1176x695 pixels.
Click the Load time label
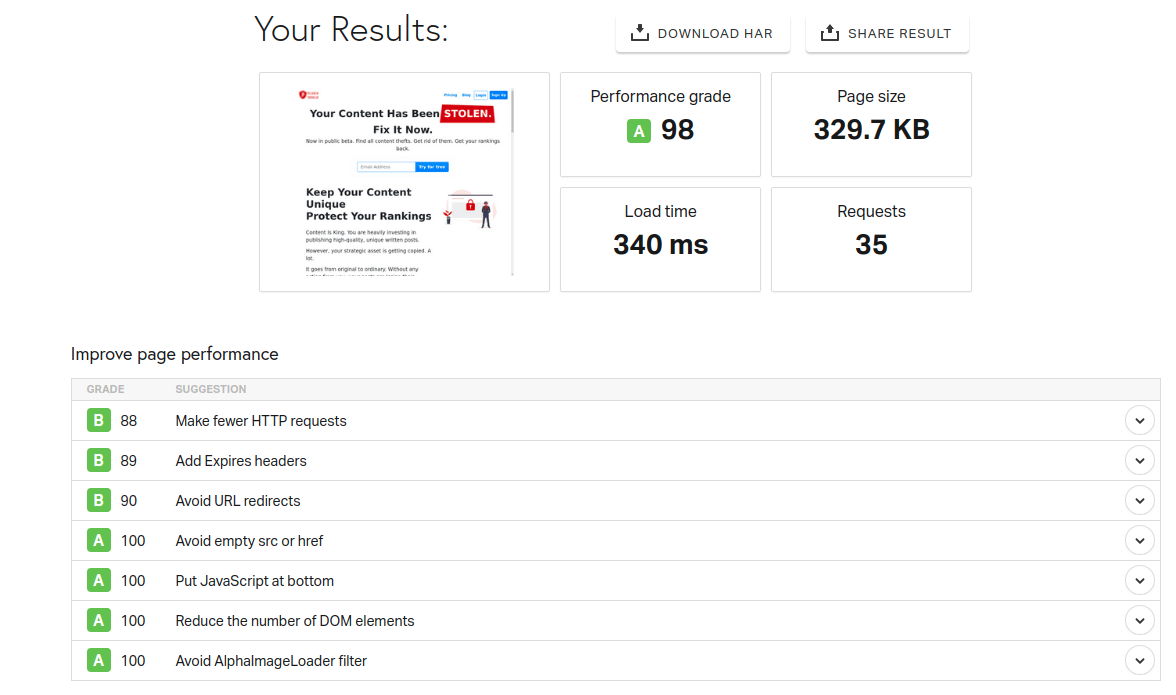pos(660,211)
